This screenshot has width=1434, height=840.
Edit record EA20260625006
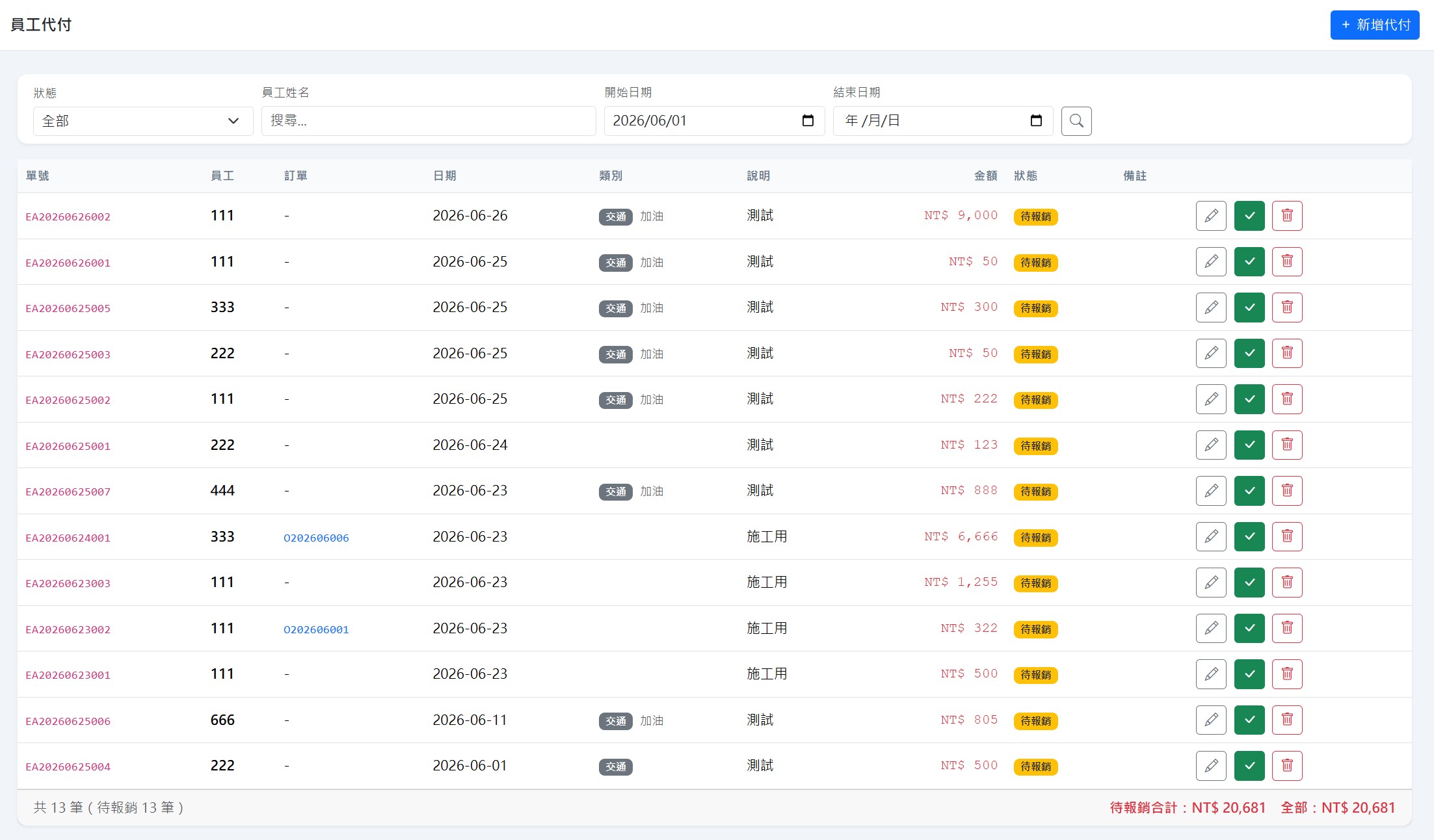coord(1211,720)
